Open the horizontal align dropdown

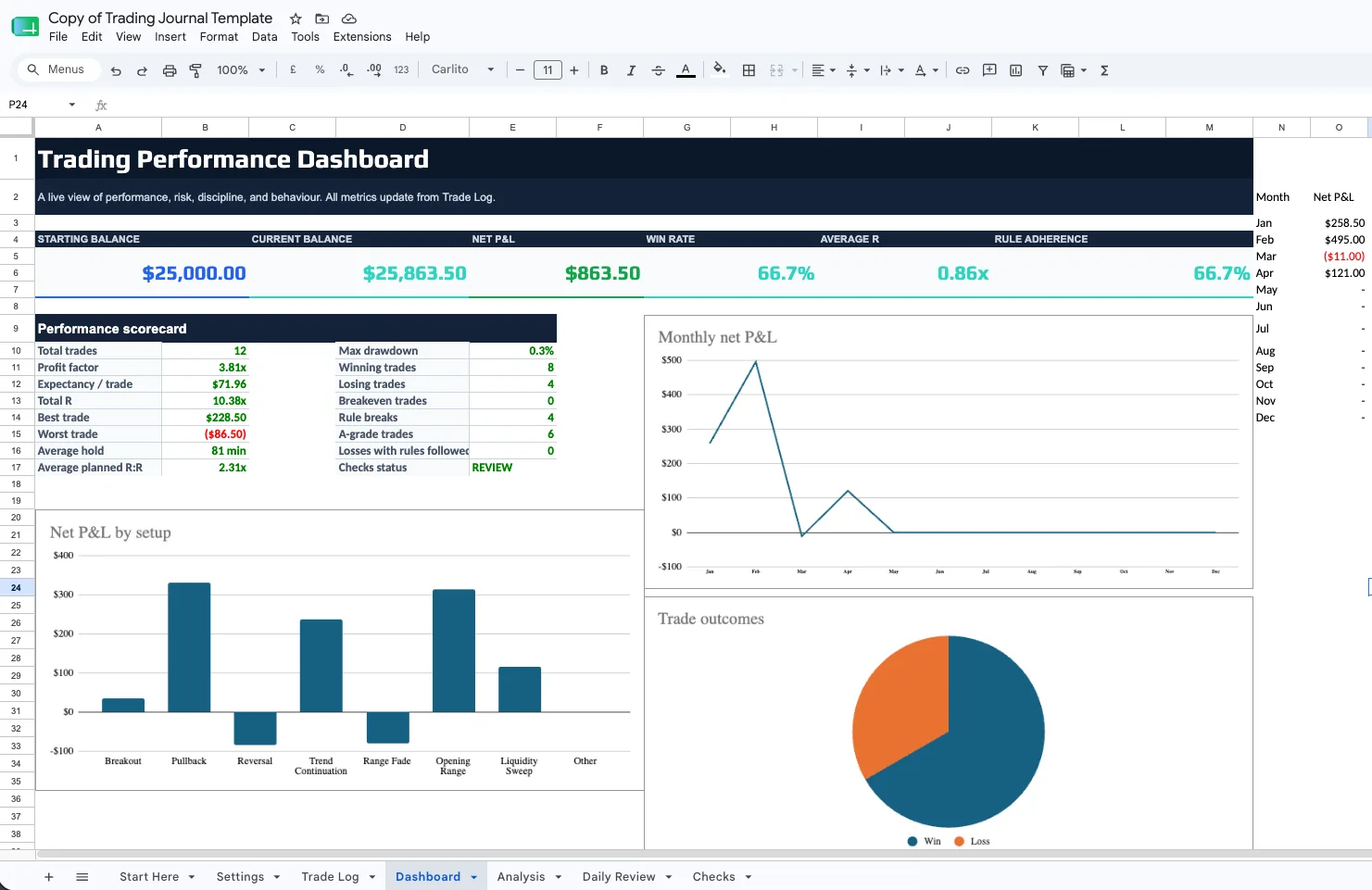click(824, 70)
